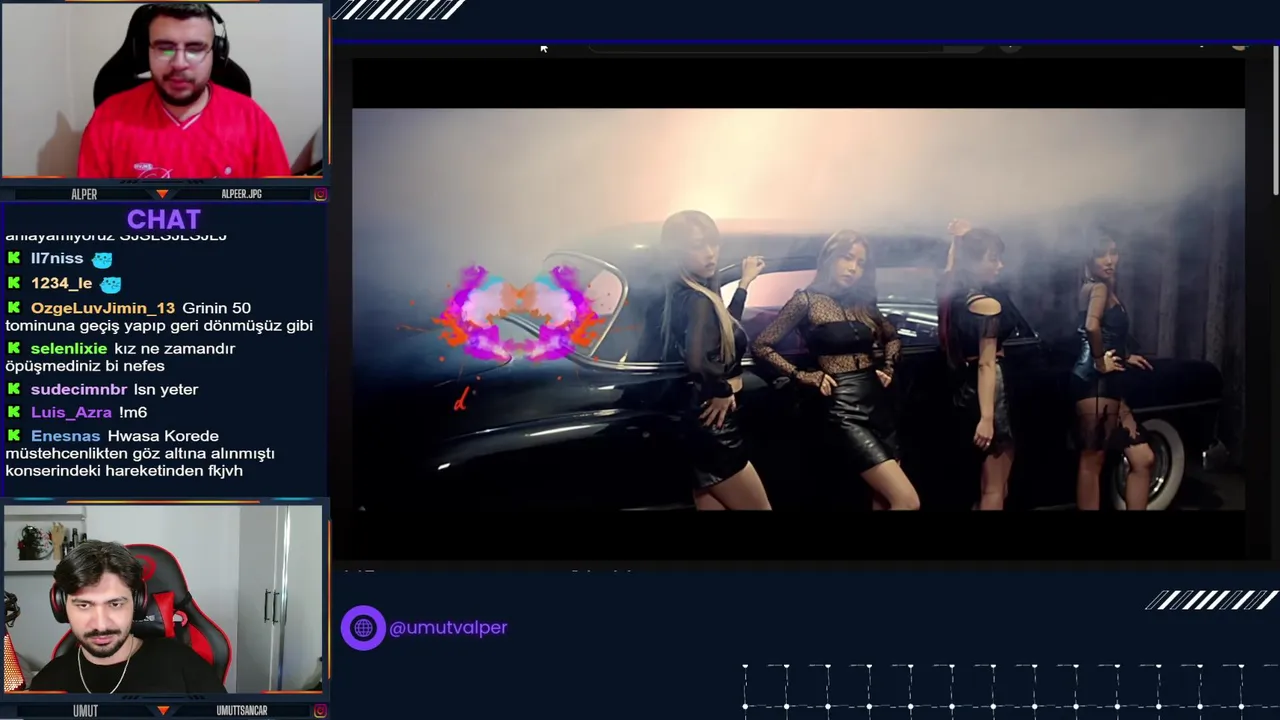Select the username sudecimnbr in chat

79,389
